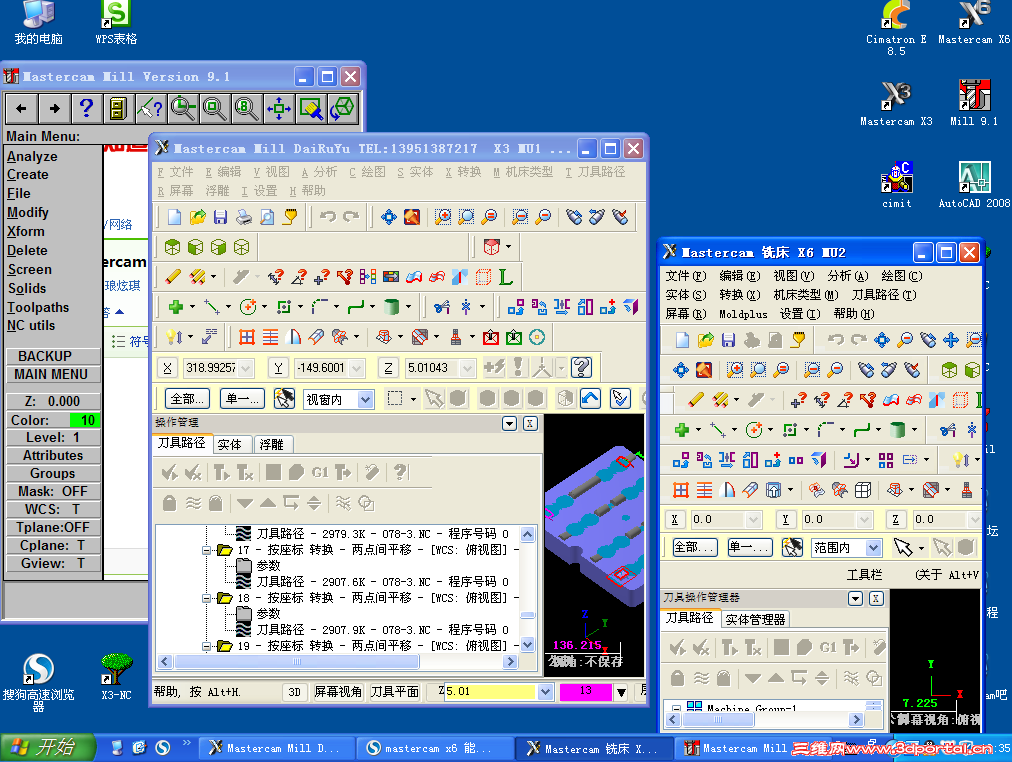Switch to 实体管理器 tab in X6
1012x762 pixels.
(x=755, y=619)
